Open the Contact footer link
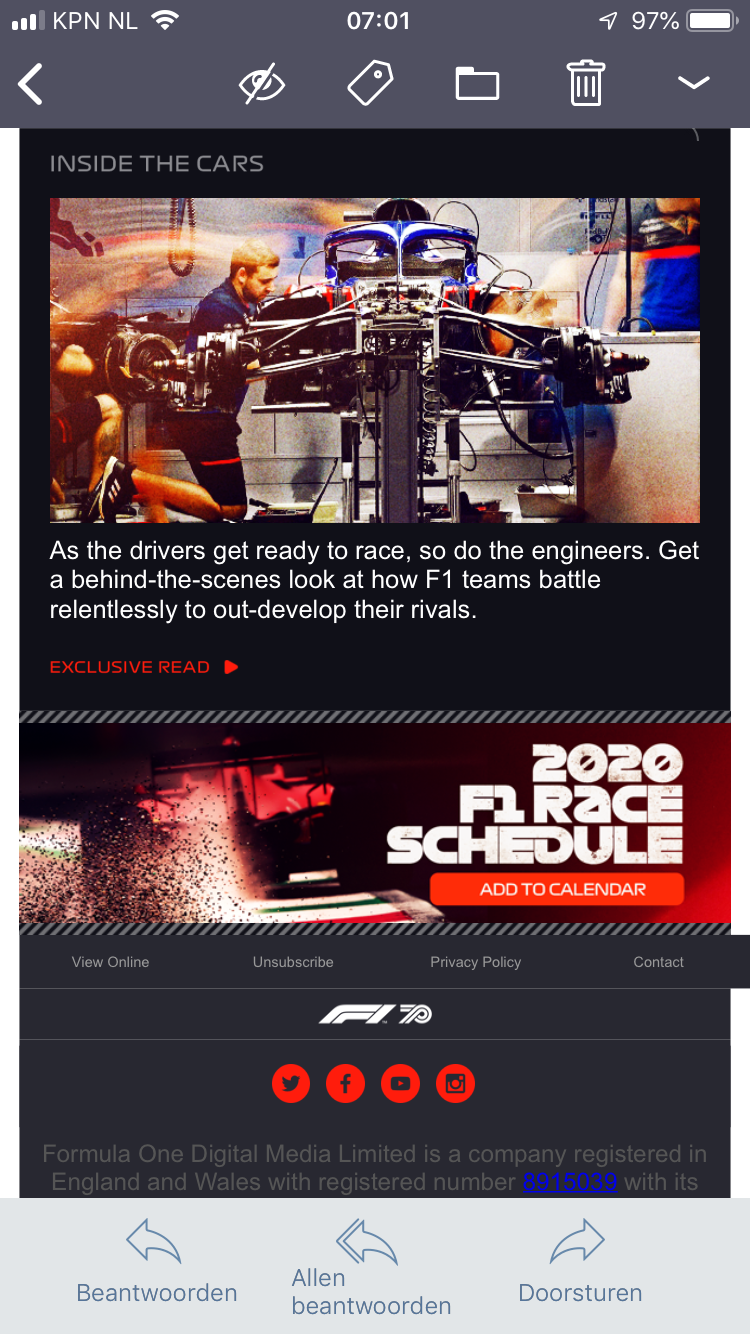This screenshot has width=750, height=1334. point(658,962)
